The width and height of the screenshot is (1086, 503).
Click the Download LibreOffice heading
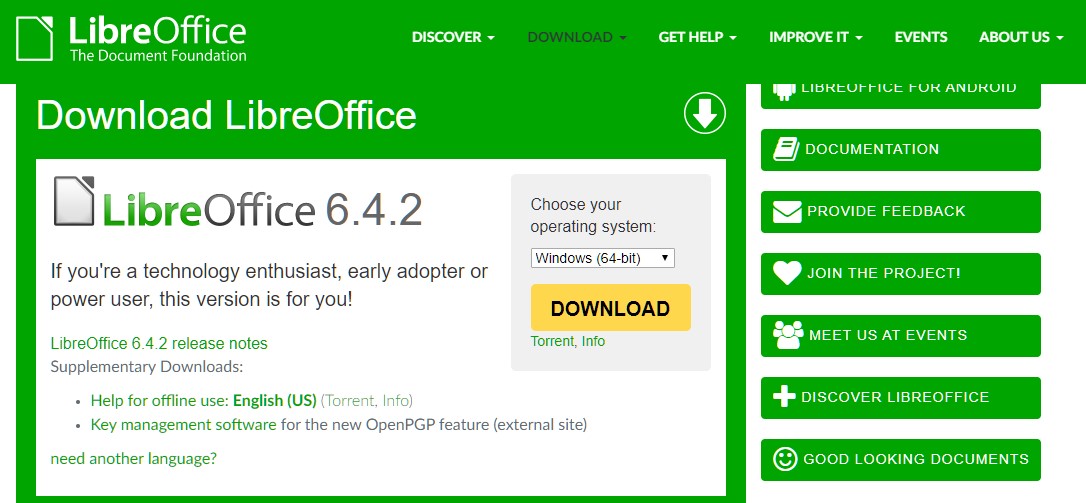point(226,115)
